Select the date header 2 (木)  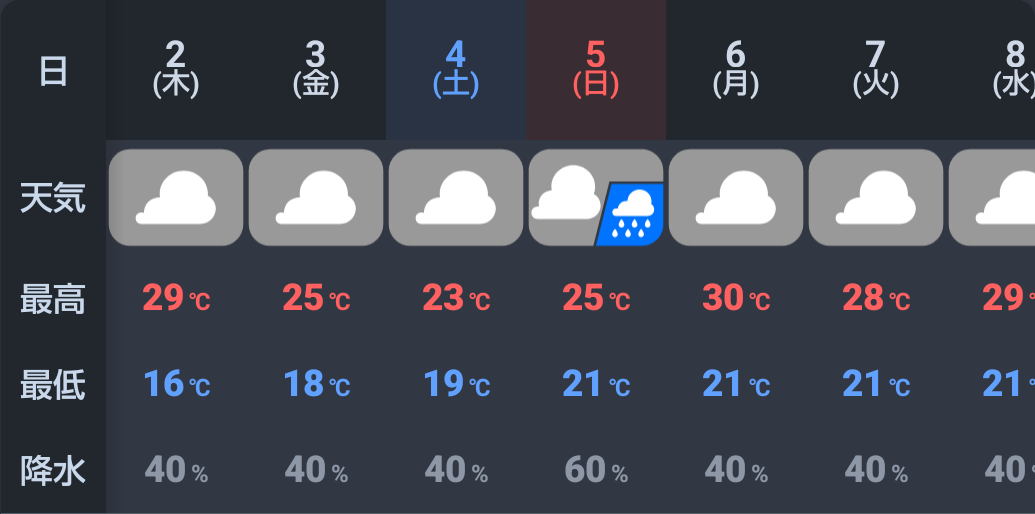click(x=176, y=68)
